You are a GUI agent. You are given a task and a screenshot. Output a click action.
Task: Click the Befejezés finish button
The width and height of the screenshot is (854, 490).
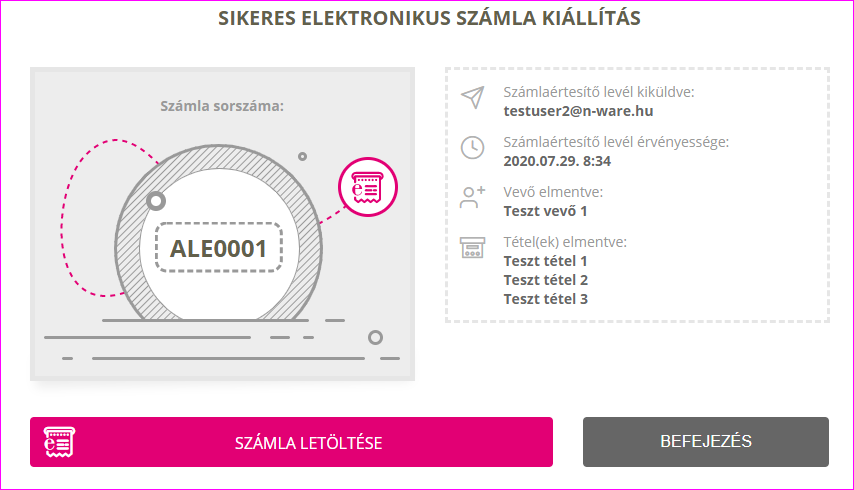(706, 442)
